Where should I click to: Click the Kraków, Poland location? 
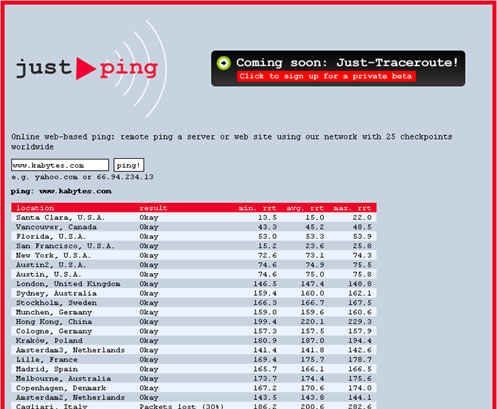click(x=49, y=341)
